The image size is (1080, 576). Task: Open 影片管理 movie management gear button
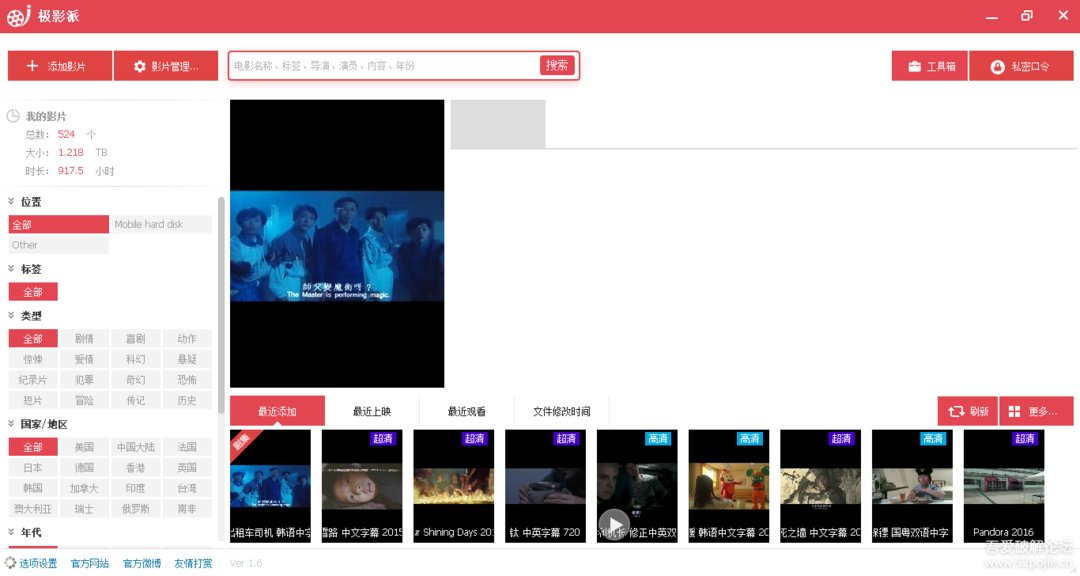pyautogui.click(x=166, y=66)
